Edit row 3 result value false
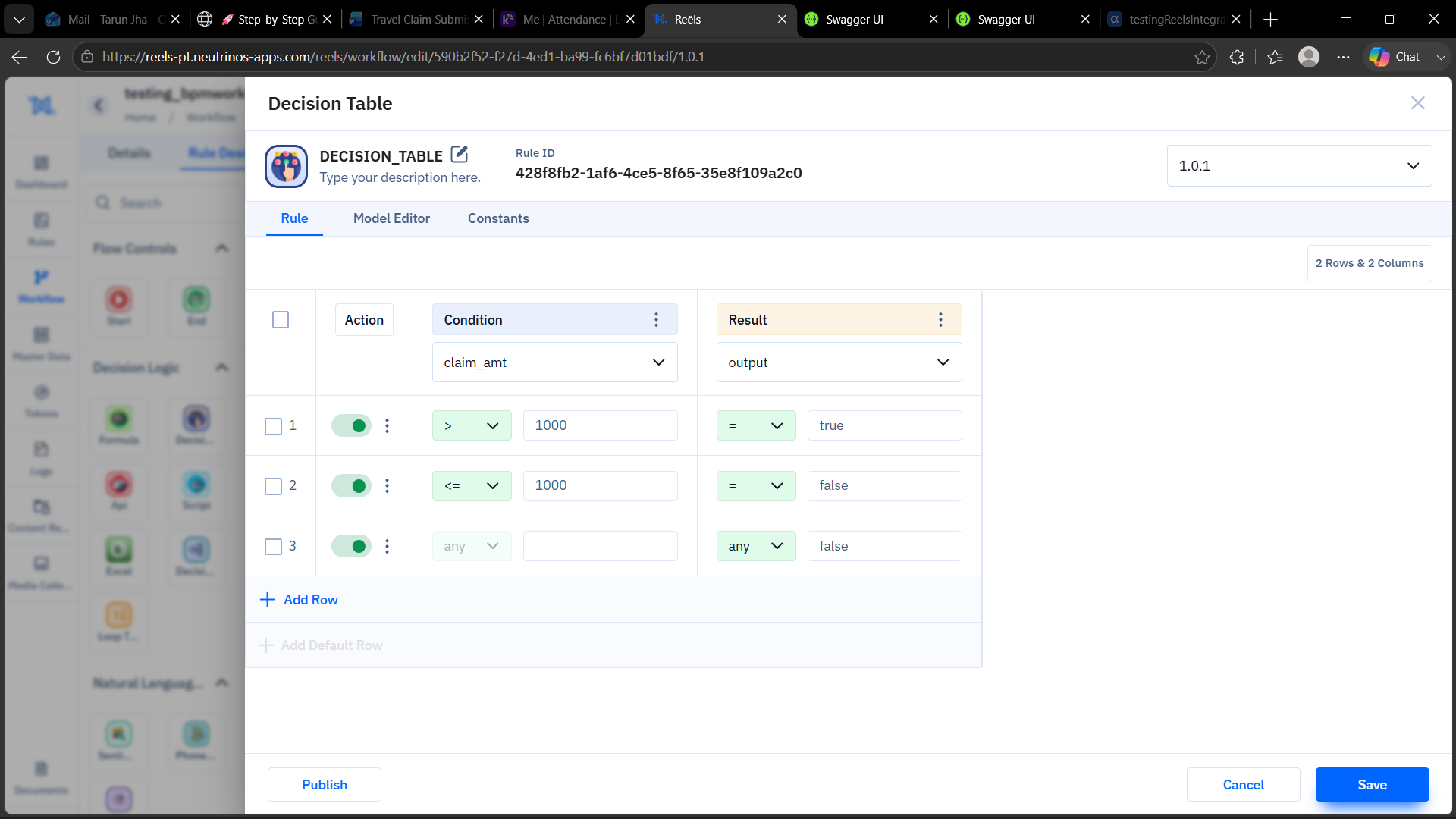Screen dimensions: 1456x819 click(884, 546)
